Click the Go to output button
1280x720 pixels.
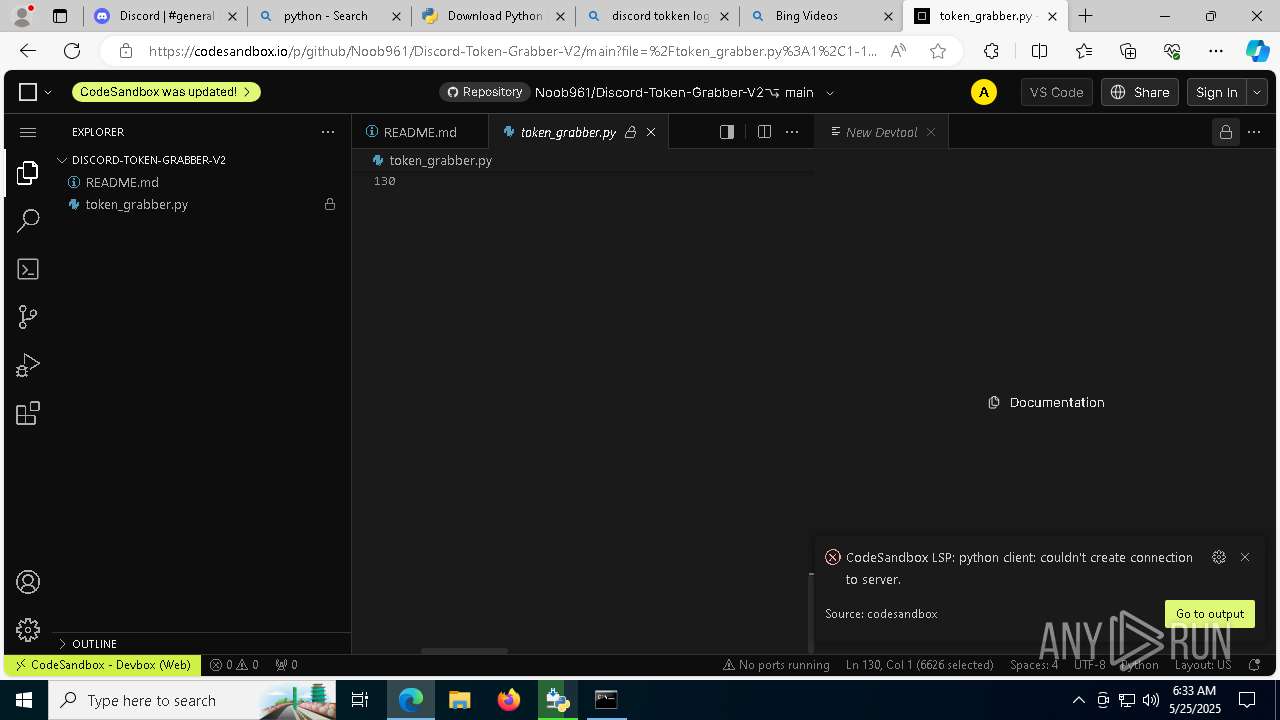point(1210,614)
